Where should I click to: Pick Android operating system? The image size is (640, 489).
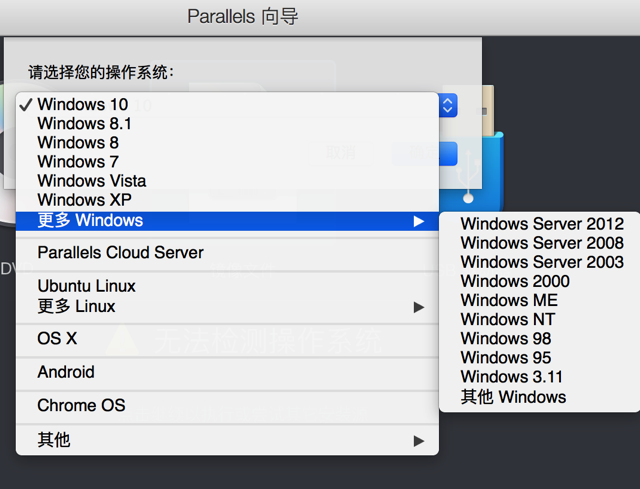66,372
